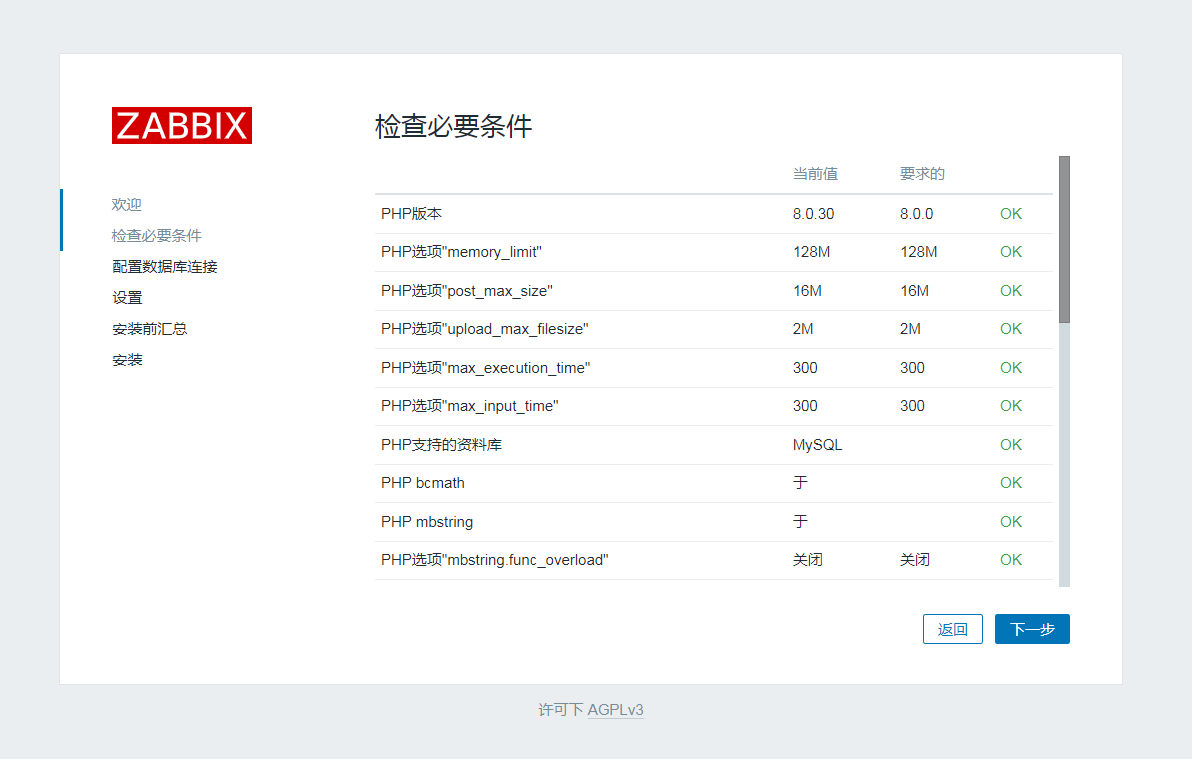Click the PHP支持的资料库 row label

tap(442, 445)
